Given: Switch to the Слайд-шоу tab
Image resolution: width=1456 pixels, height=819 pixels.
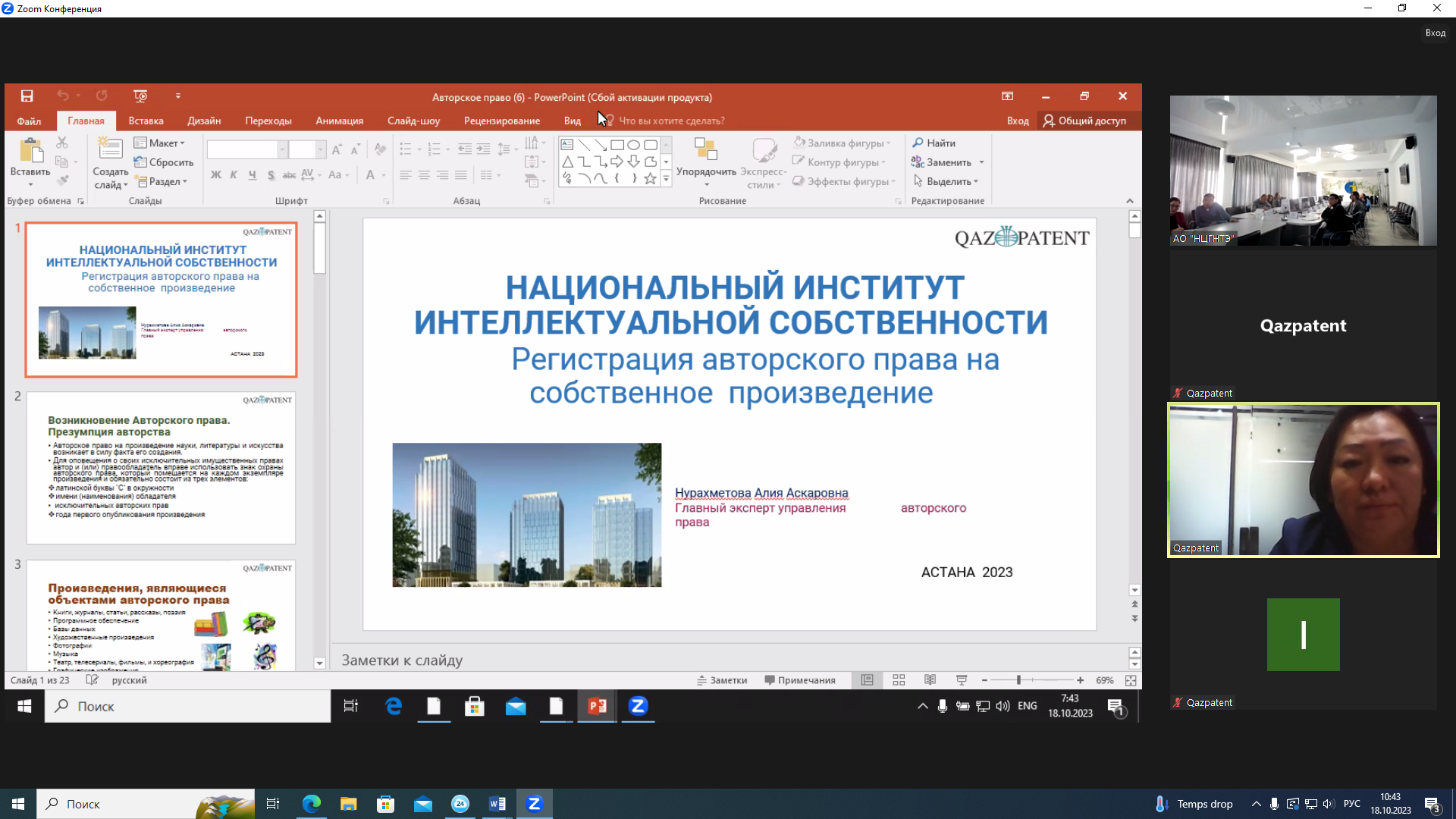Looking at the screenshot, I should (x=413, y=121).
